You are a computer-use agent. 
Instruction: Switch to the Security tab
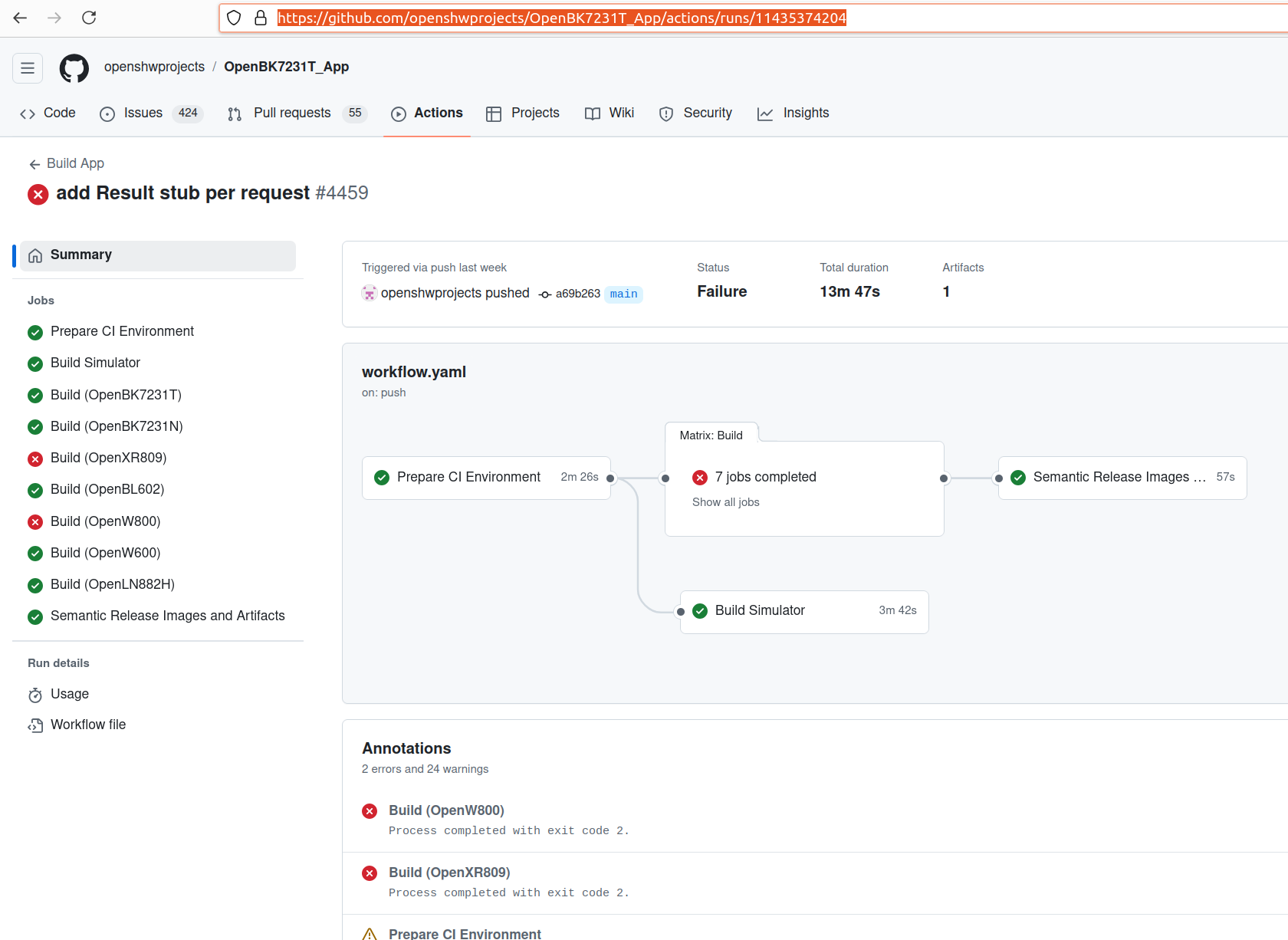click(x=695, y=113)
